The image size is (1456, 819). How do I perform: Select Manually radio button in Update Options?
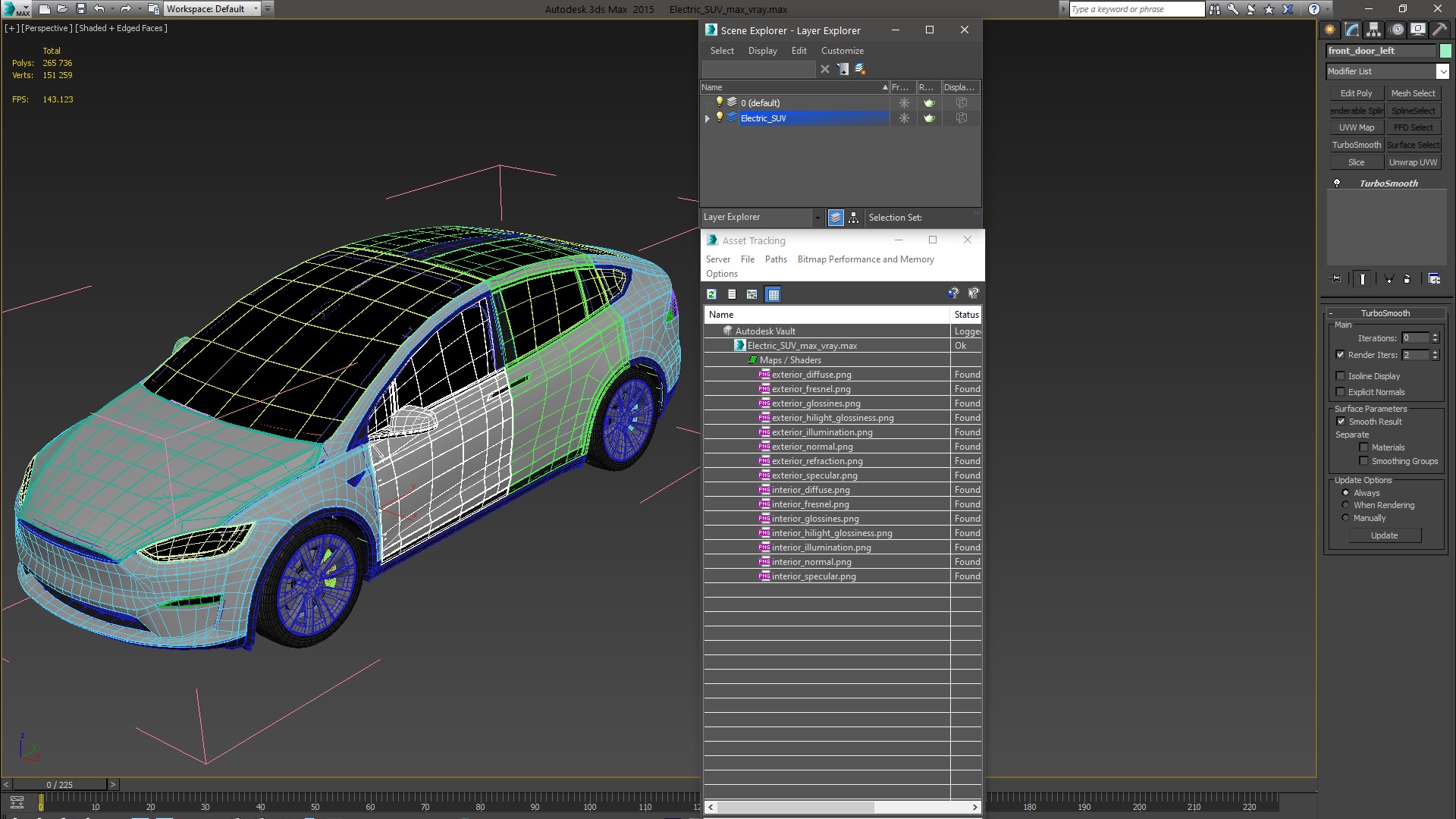(1345, 517)
